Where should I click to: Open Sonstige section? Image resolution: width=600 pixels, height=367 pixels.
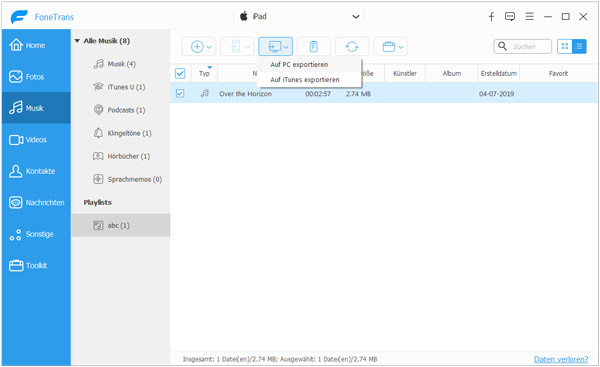[x=36, y=234]
